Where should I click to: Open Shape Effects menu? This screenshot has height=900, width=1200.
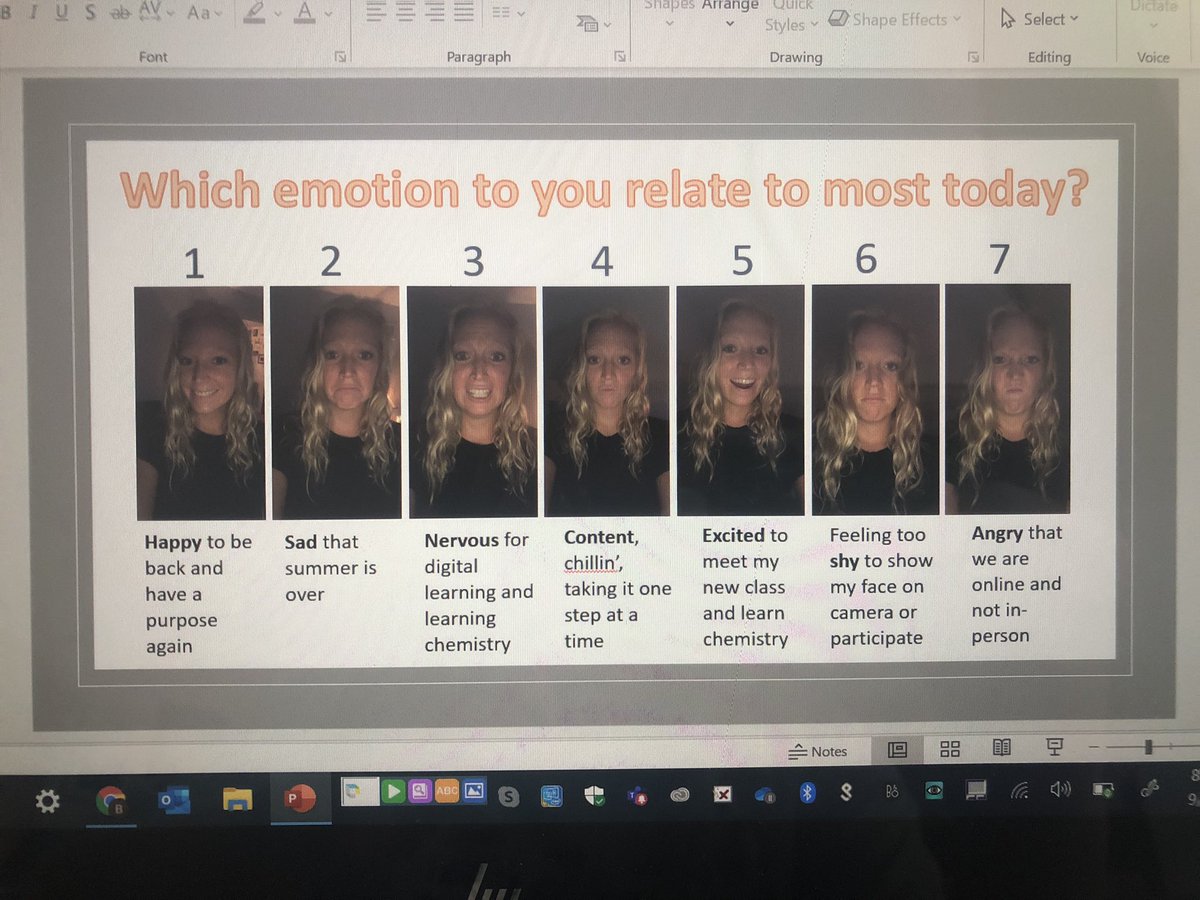(896, 19)
